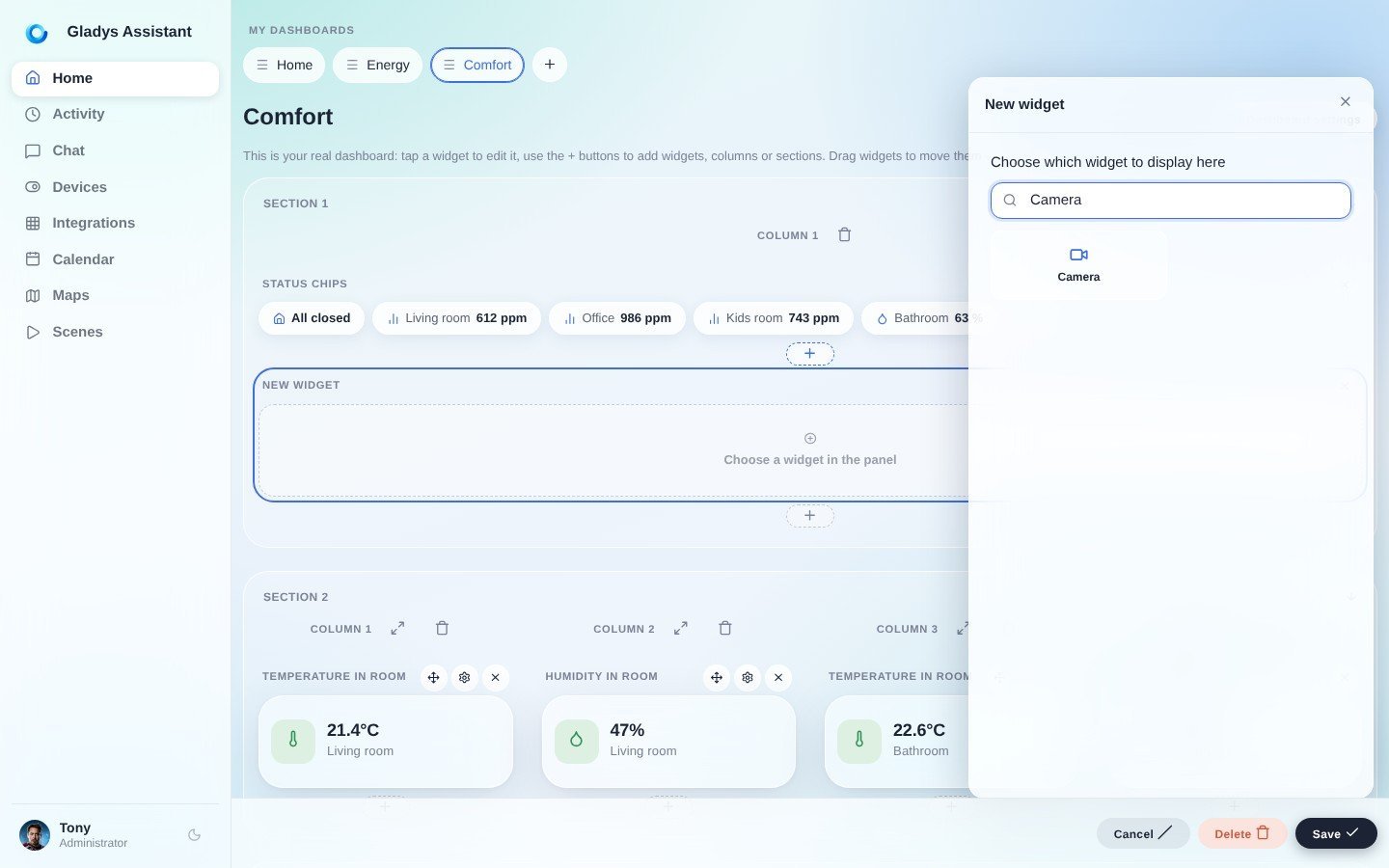The width and height of the screenshot is (1389, 868).
Task: Open the 21.4°C Living room card
Action: click(386, 742)
